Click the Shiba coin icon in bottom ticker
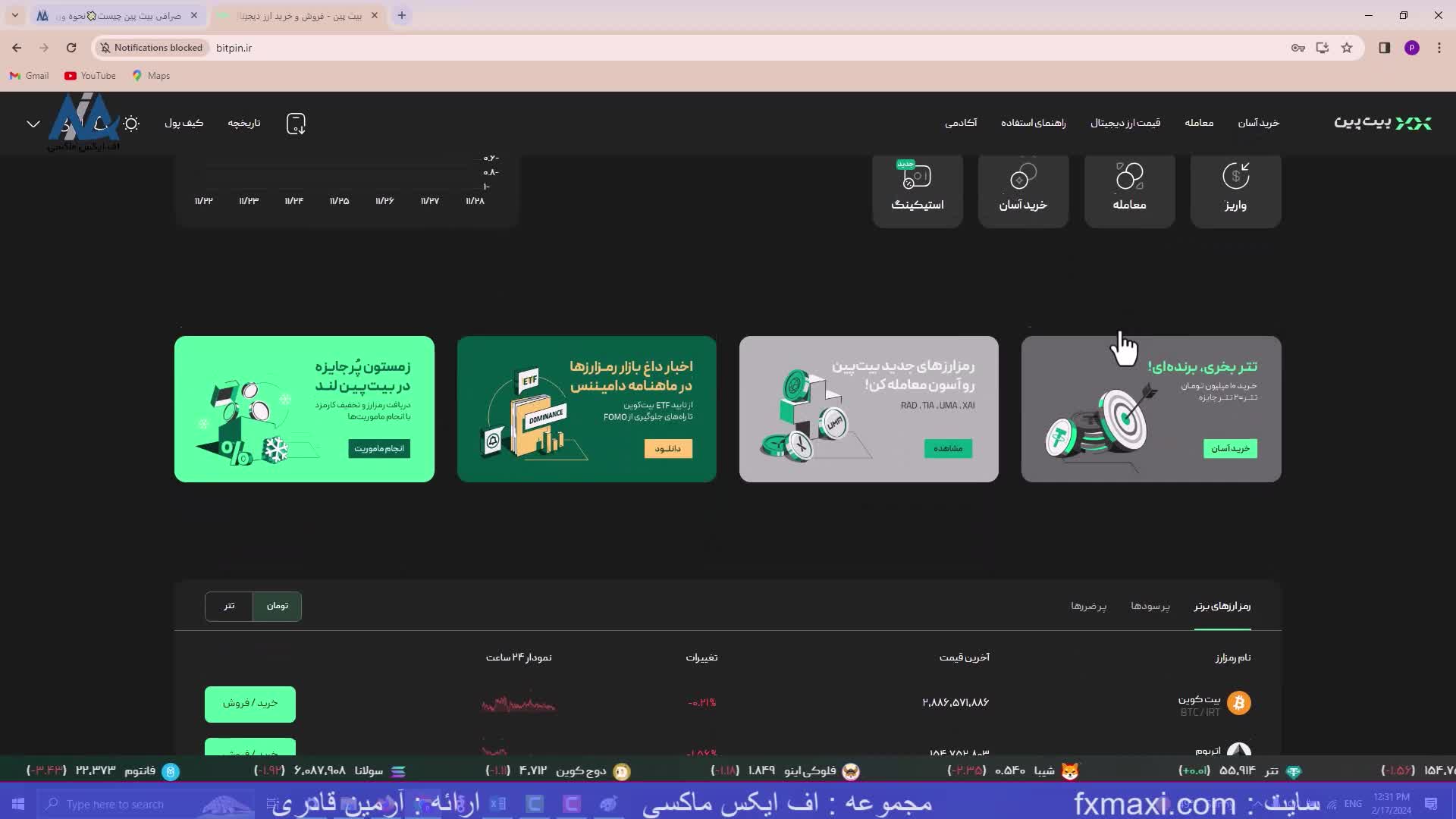This screenshot has width=1456, height=819. click(1070, 770)
